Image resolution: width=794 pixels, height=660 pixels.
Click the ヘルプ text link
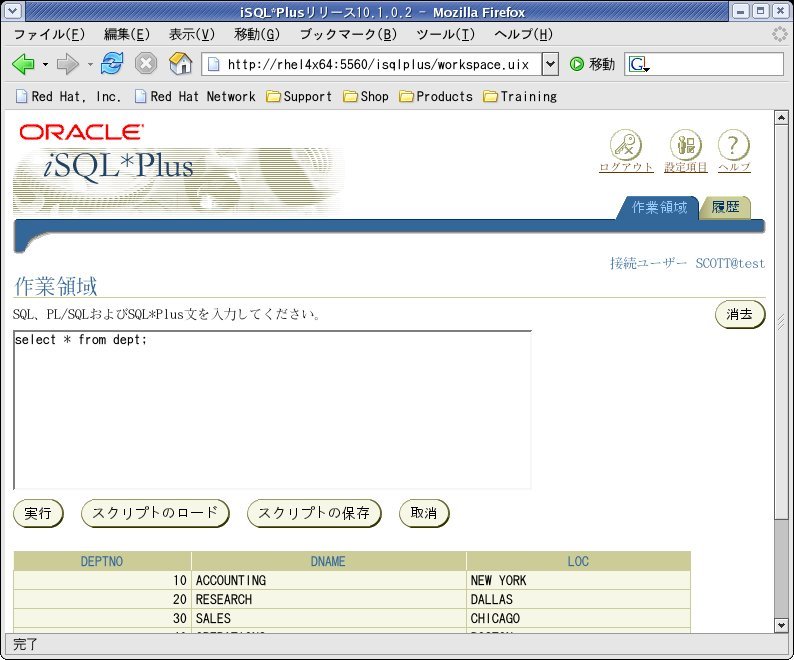734,167
